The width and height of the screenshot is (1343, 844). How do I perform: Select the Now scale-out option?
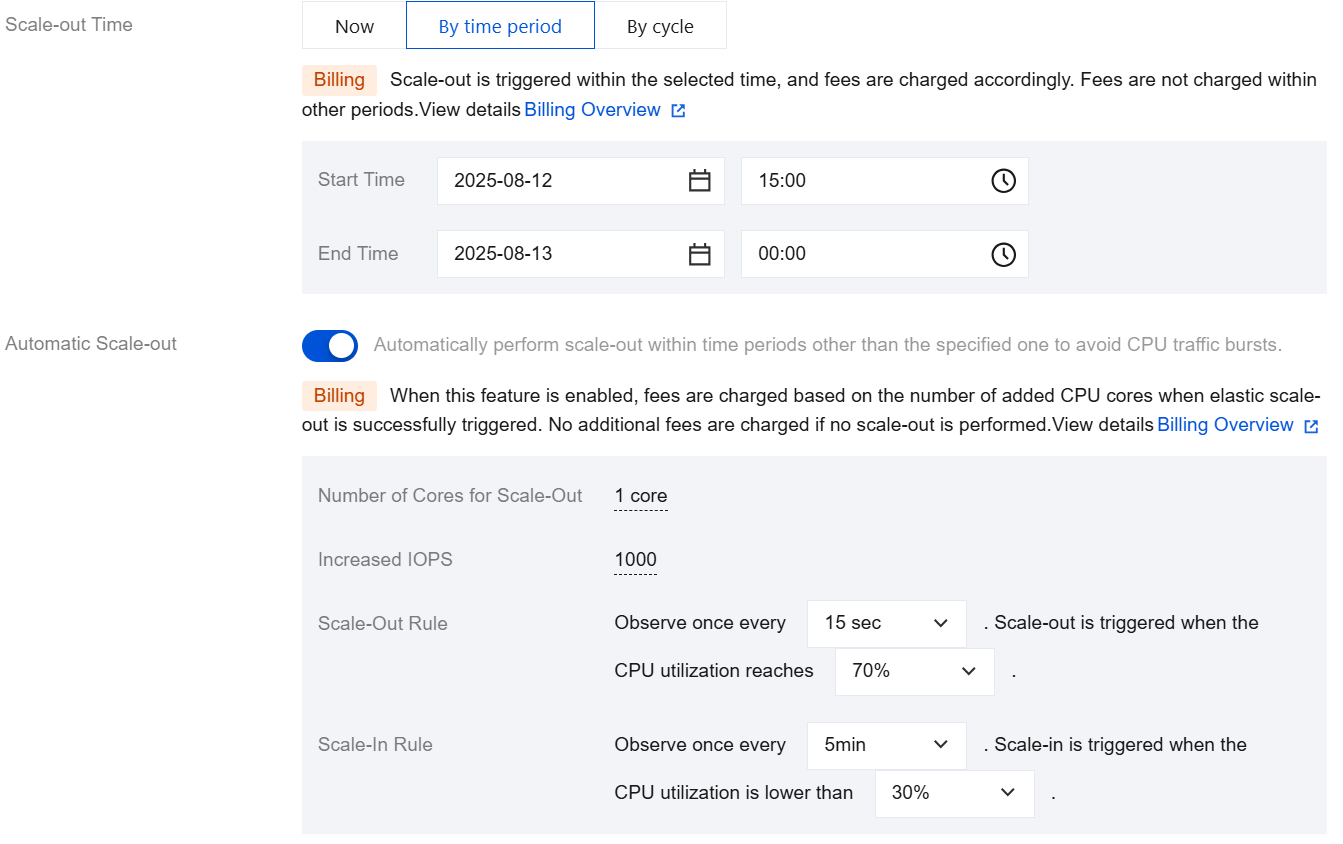[x=354, y=26]
